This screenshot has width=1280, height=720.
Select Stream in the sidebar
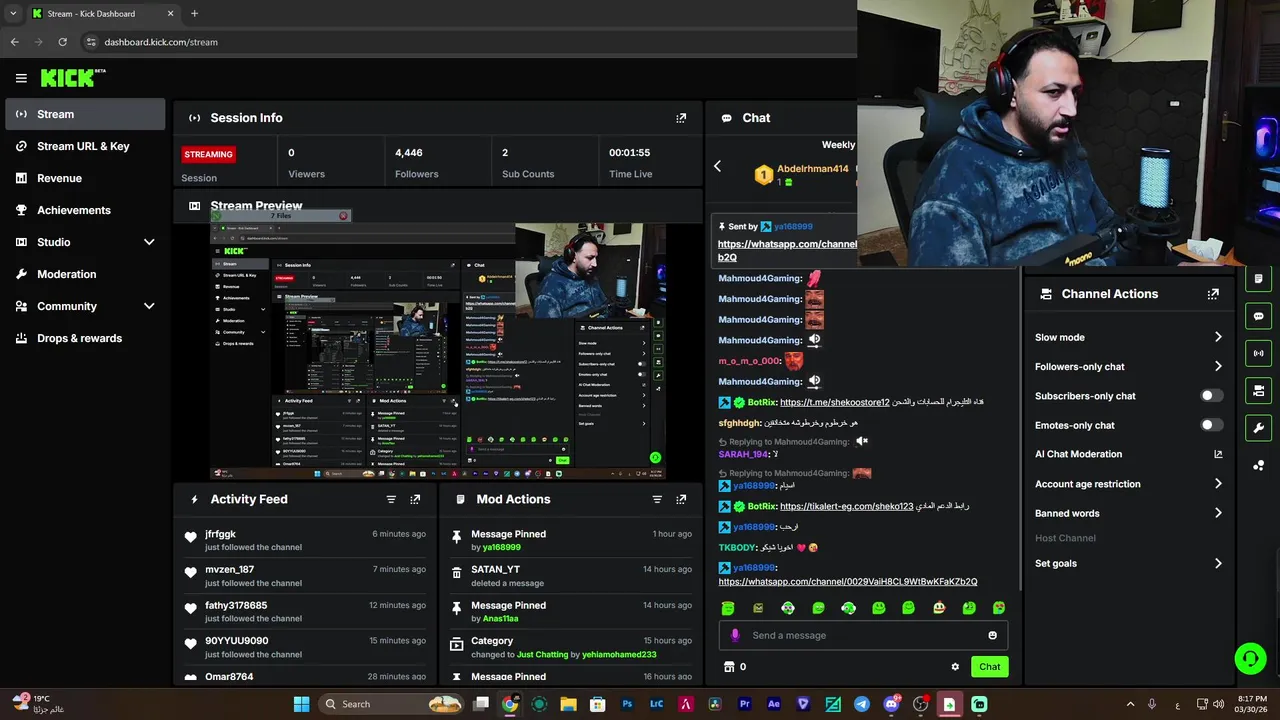85,114
